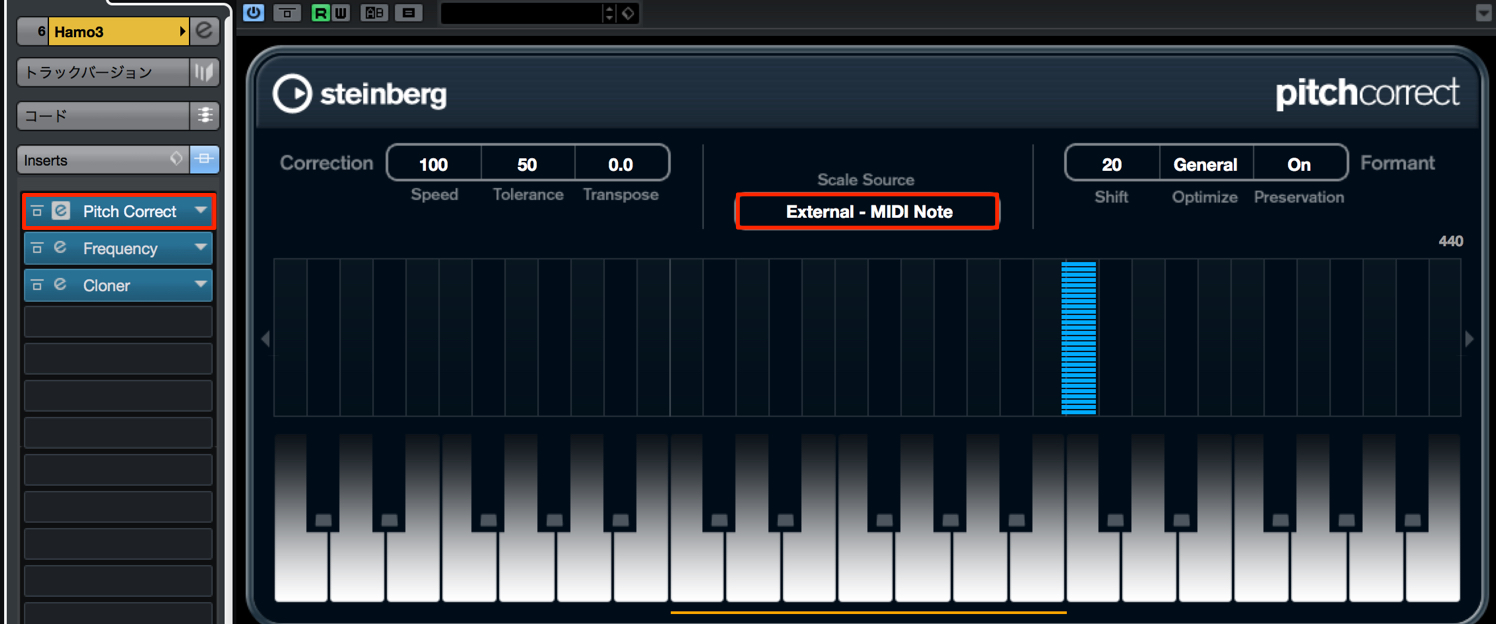Screen dimensions: 1496x624
Task: Switch A/B settings comparison button
Action: pos(375,13)
